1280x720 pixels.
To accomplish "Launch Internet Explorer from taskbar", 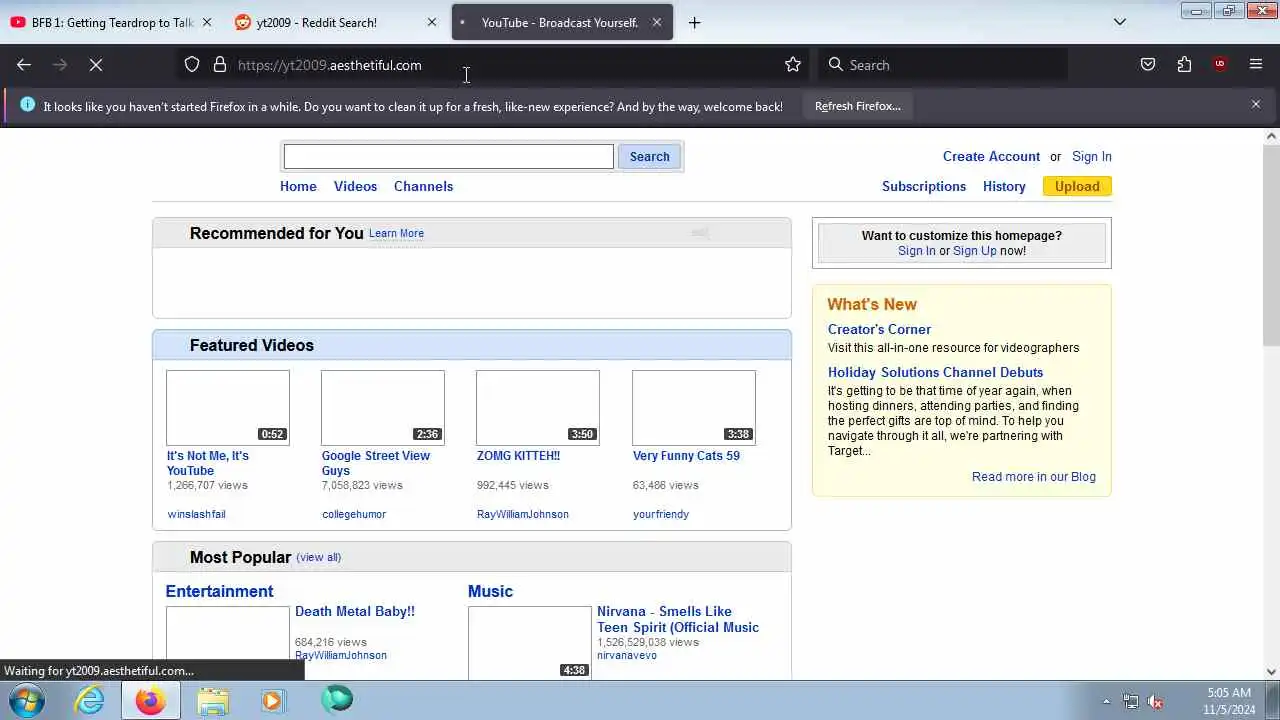I will point(90,700).
